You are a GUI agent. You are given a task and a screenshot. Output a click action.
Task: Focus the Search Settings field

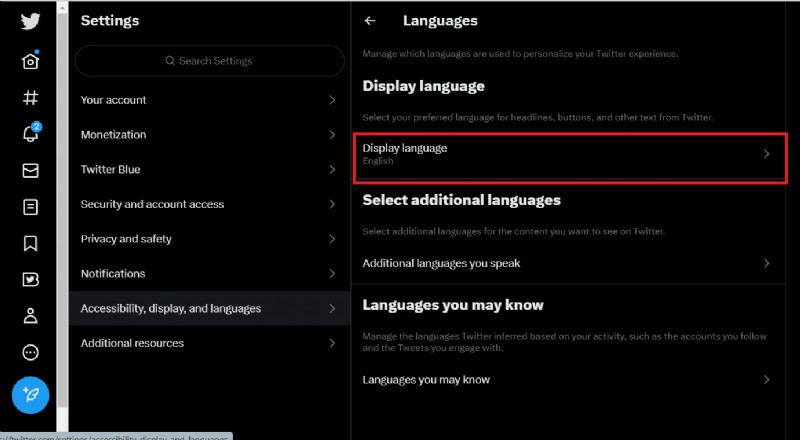[210, 61]
